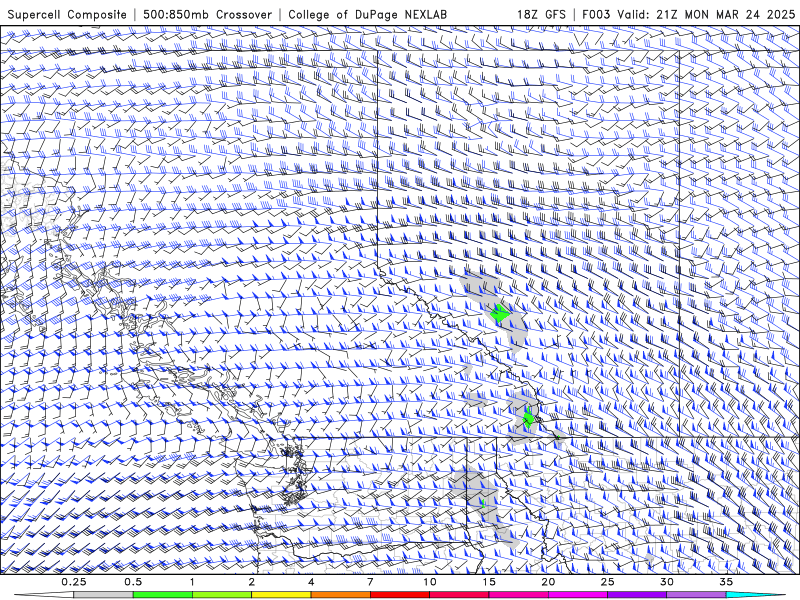Viewport: 800px width, 600px height.
Task: Select the gray 0.25–0.5 colorbar segment
Action: (x=103, y=595)
